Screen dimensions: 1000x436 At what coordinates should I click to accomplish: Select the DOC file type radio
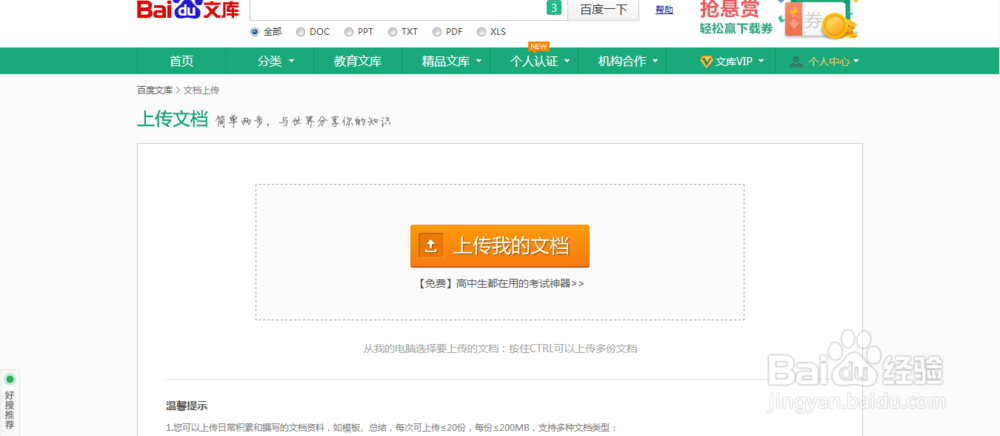pos(300,32)
